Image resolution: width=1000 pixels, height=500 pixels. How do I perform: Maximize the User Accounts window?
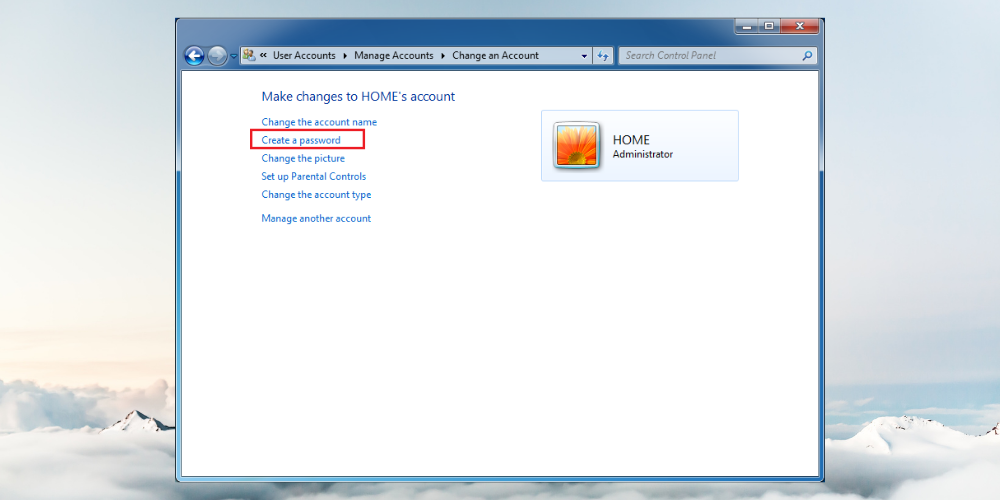pyautogui.click(x=768, y=26)
